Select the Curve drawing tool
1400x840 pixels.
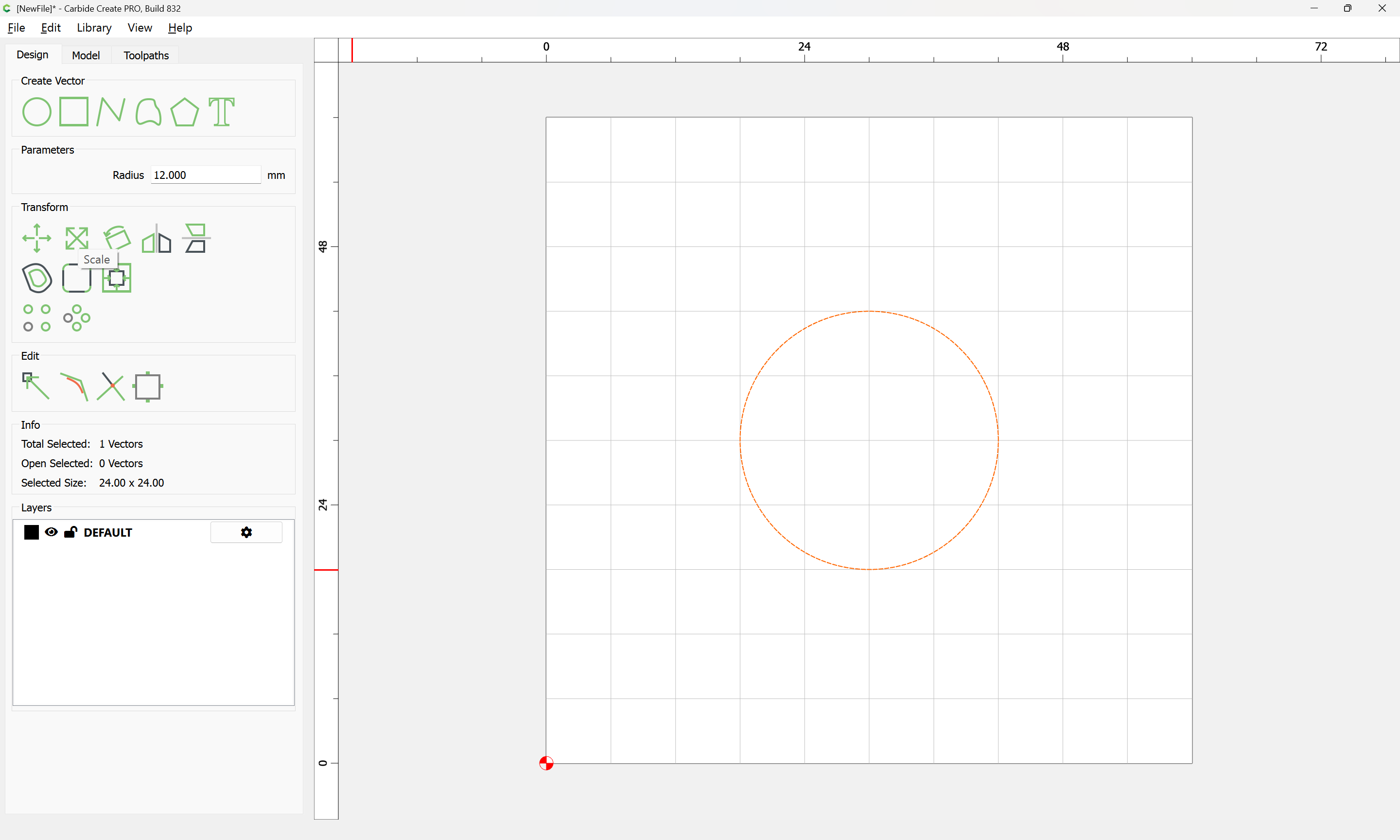click(148, 111)
